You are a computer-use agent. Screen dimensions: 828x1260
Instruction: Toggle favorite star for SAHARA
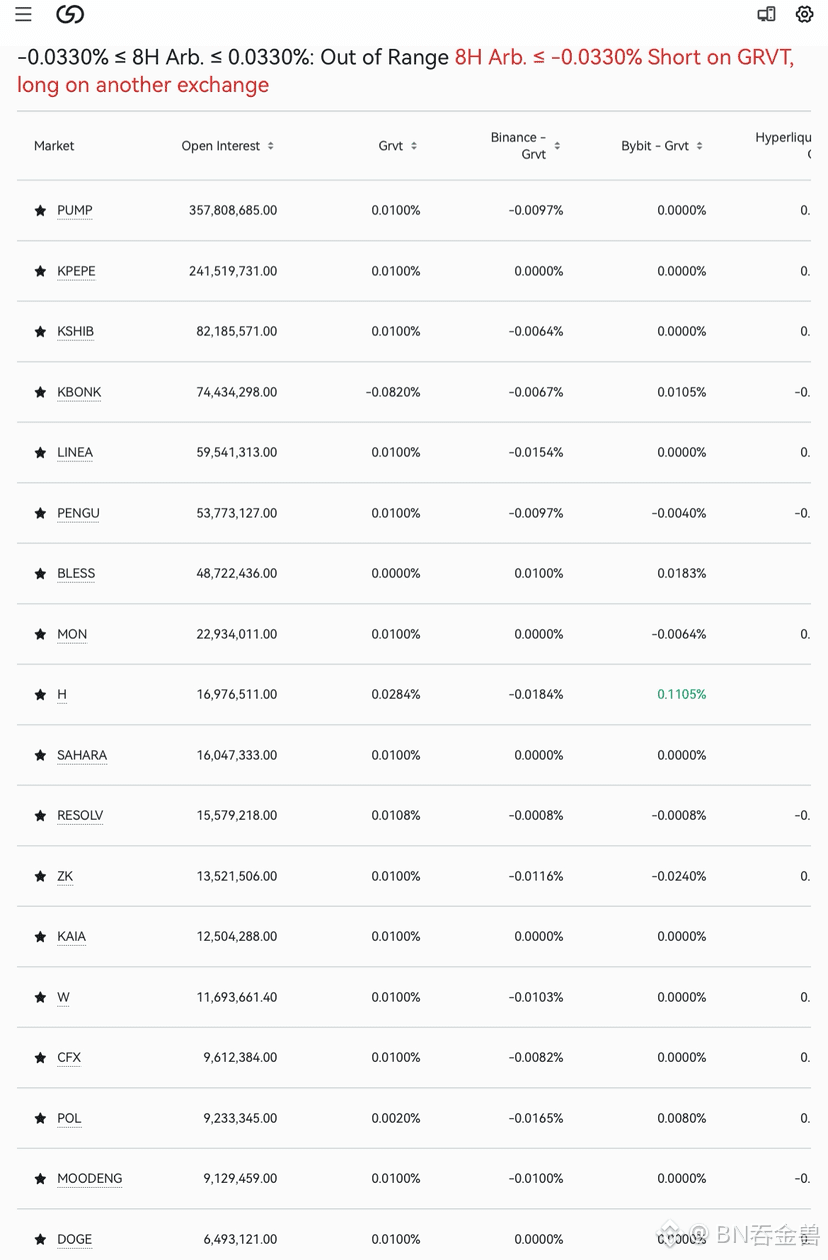click(40, 756)
